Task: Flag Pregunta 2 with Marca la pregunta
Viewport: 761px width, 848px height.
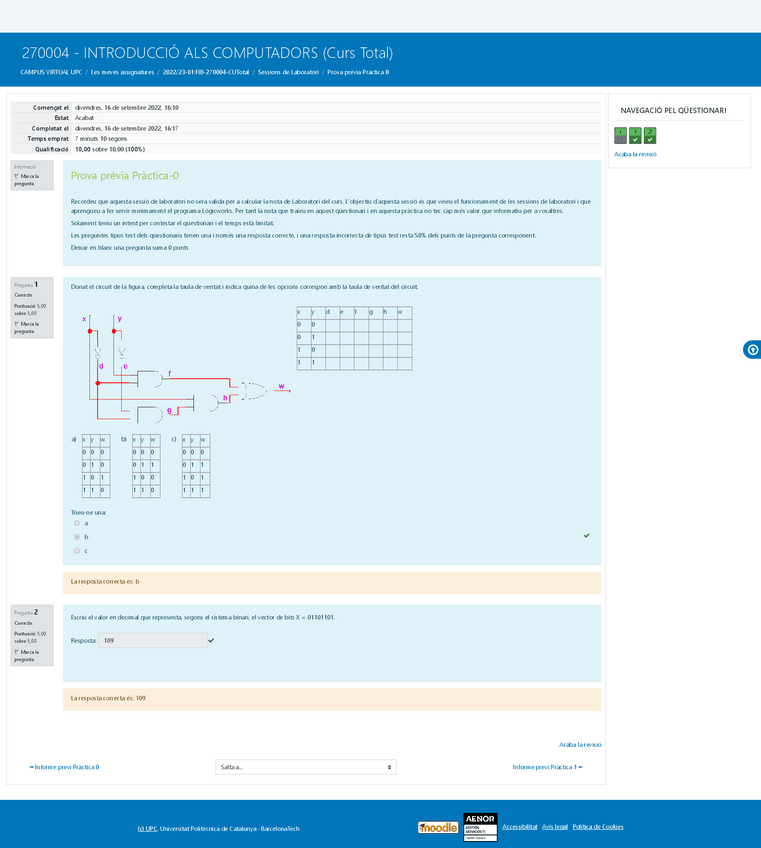Action: (26, 655)
